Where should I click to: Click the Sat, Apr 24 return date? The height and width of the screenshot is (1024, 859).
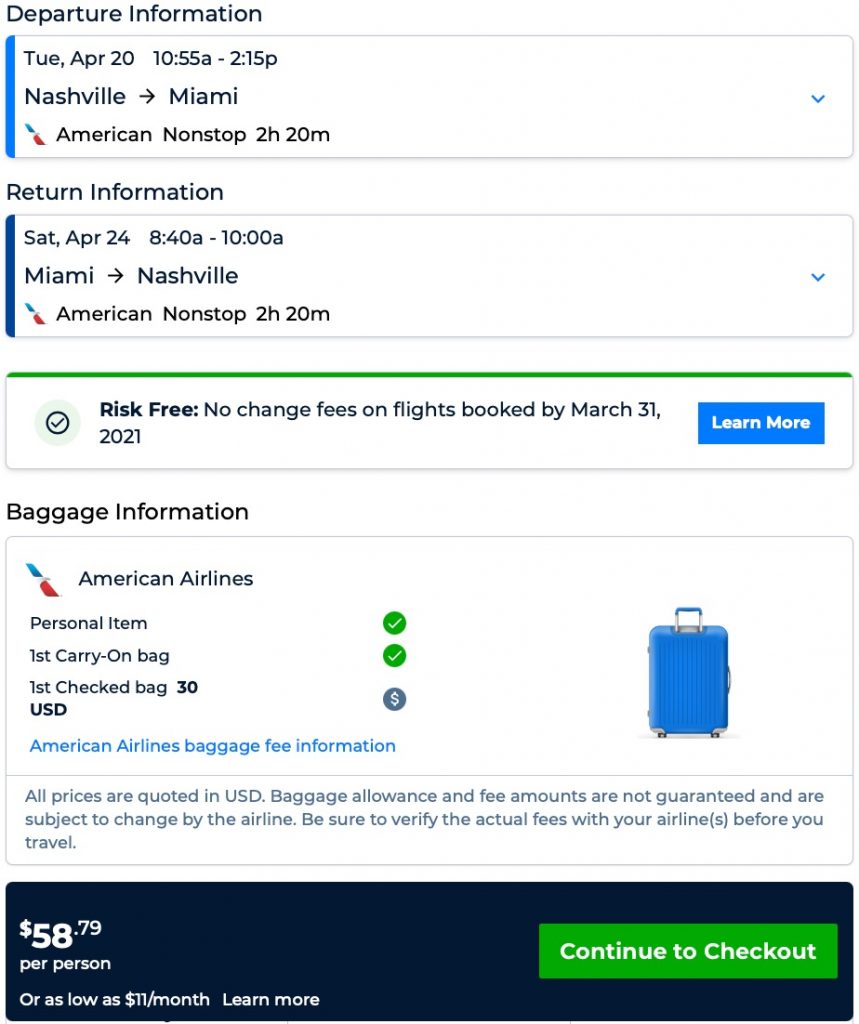(77, 238)
